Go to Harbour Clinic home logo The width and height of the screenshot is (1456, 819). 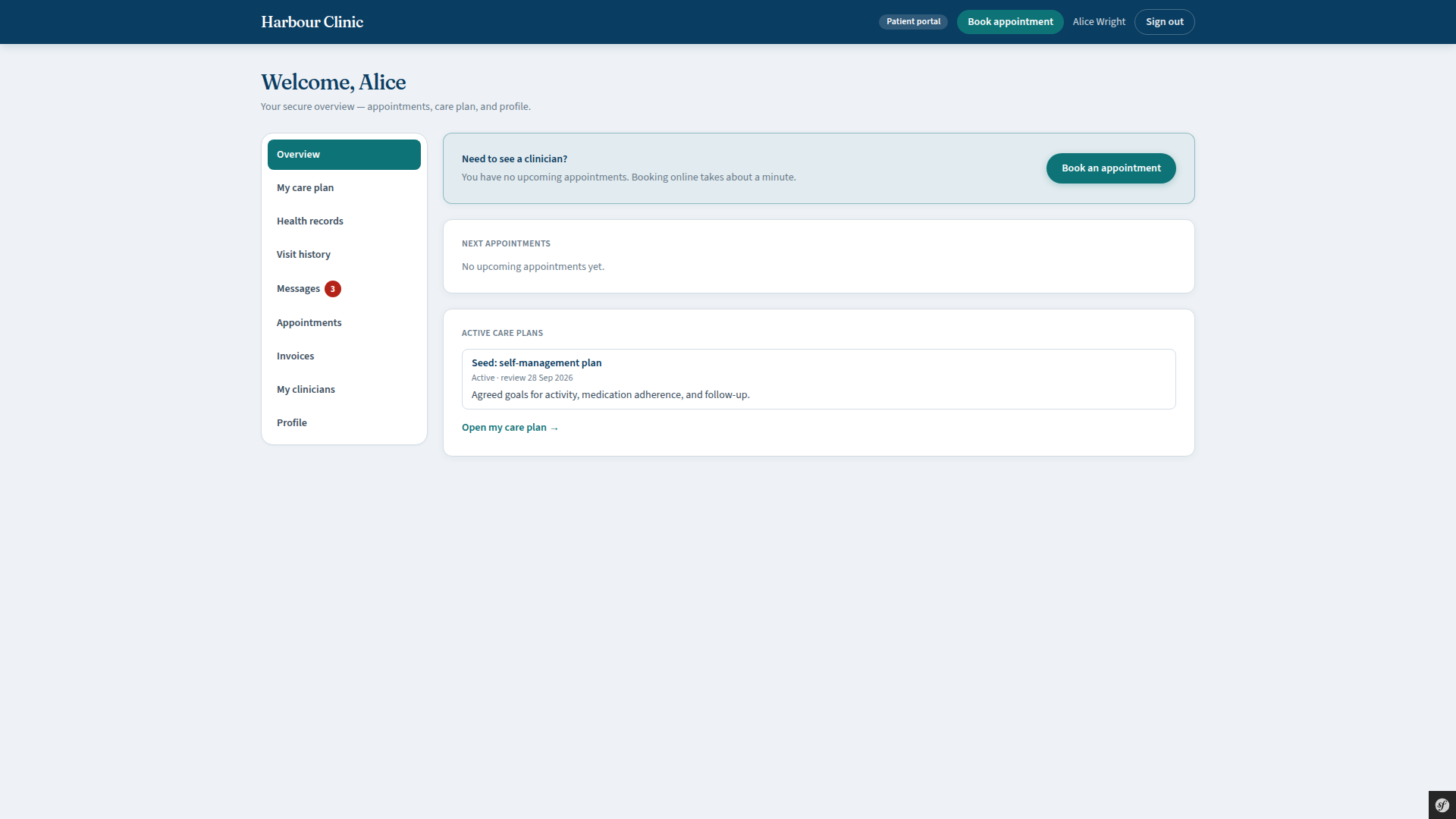tap(312, 22)
